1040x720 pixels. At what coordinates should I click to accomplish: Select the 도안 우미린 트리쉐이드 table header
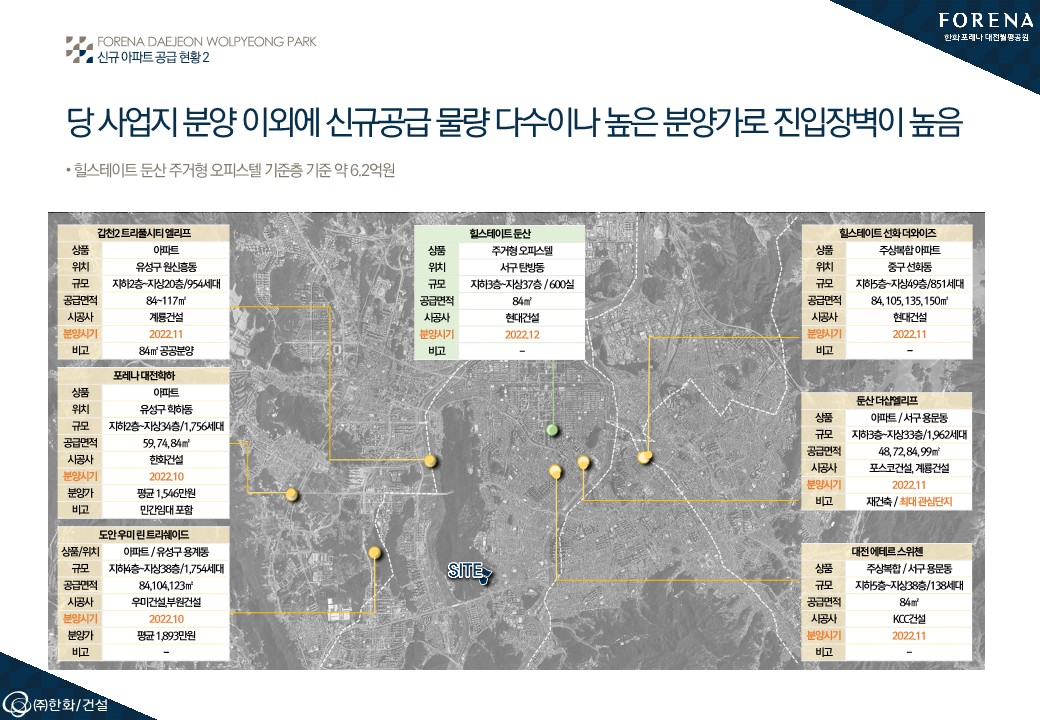pos(143,534)
